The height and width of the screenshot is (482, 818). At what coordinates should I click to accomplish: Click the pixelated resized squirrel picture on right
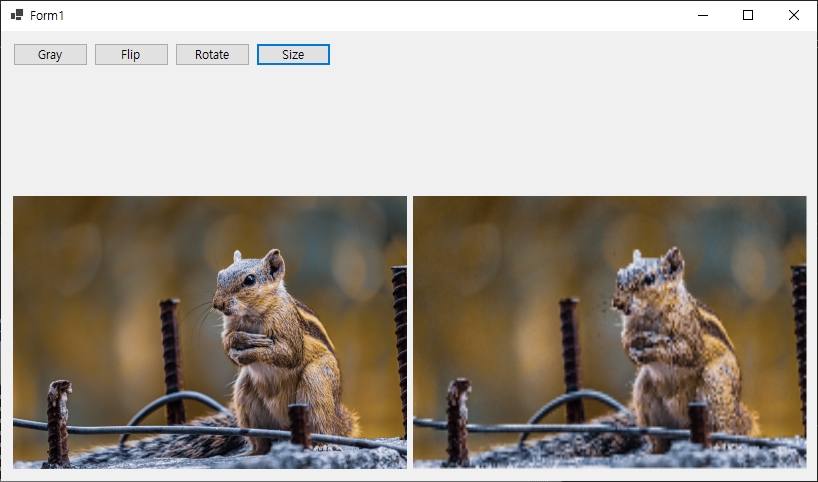tap(610, 332)
